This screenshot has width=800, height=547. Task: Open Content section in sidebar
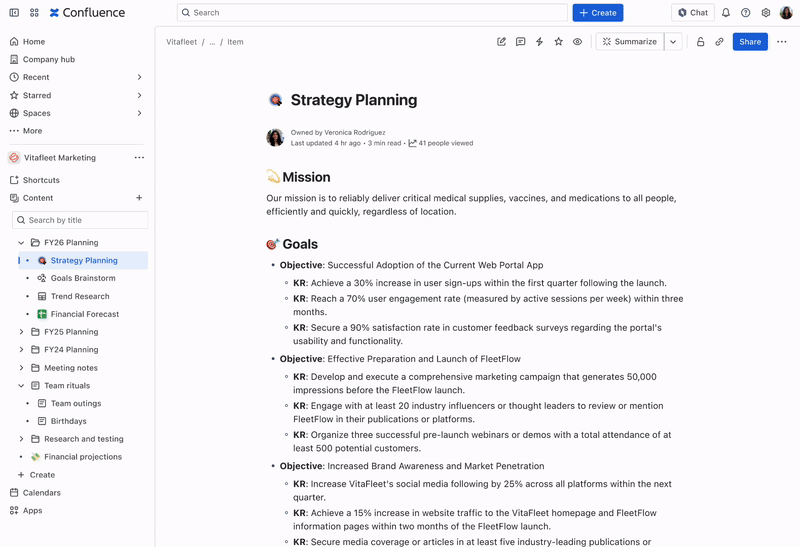(38, 198)
